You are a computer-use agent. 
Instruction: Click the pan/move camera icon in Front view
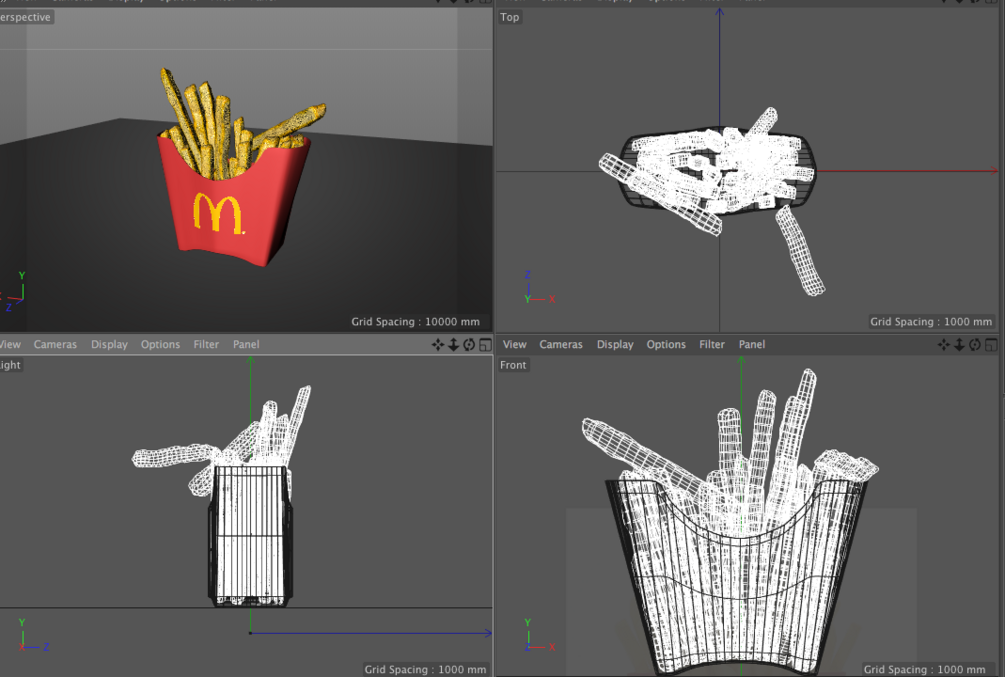[x=943, y=345]
